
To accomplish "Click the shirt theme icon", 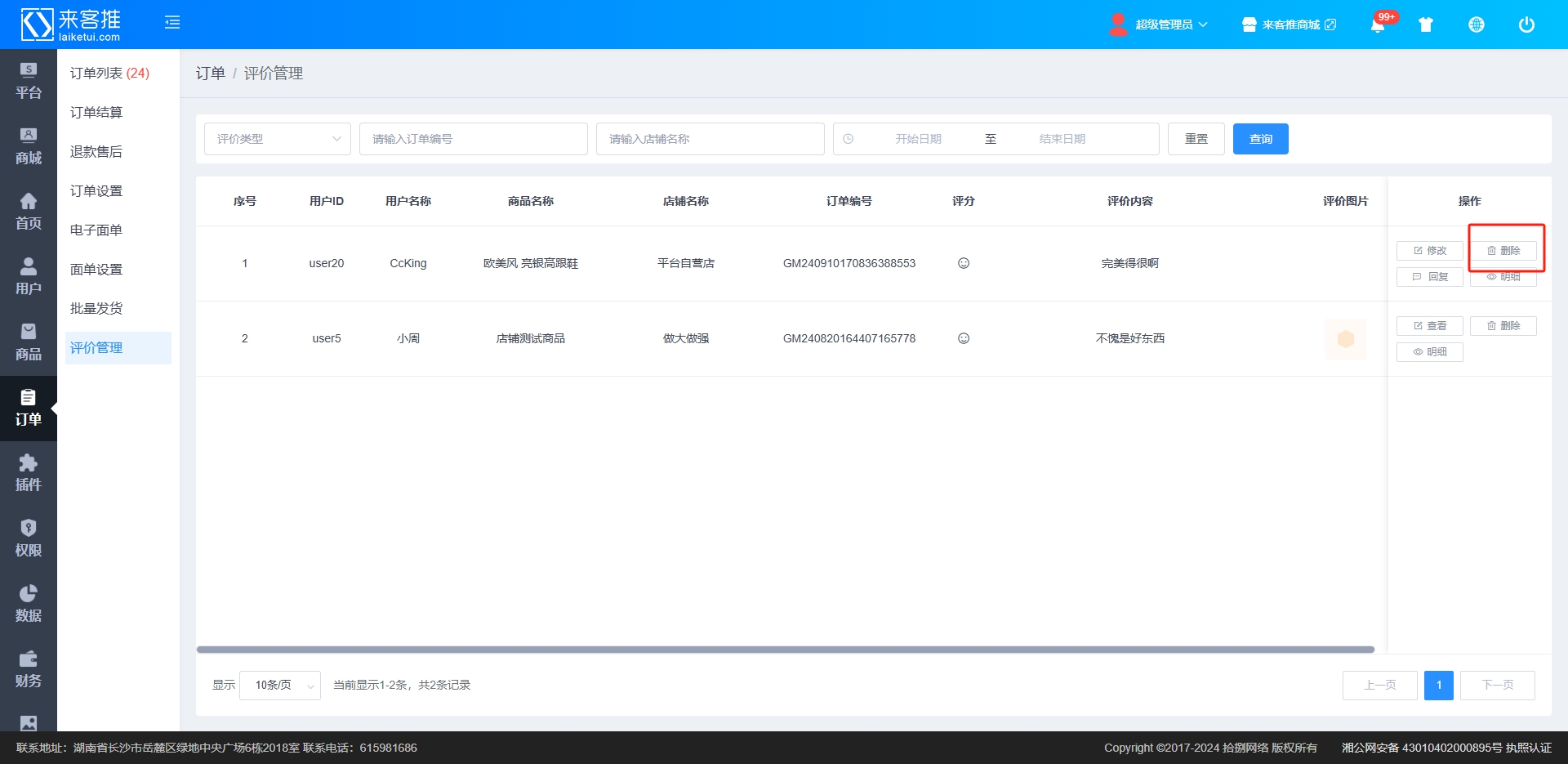I will pos(1426,25).
